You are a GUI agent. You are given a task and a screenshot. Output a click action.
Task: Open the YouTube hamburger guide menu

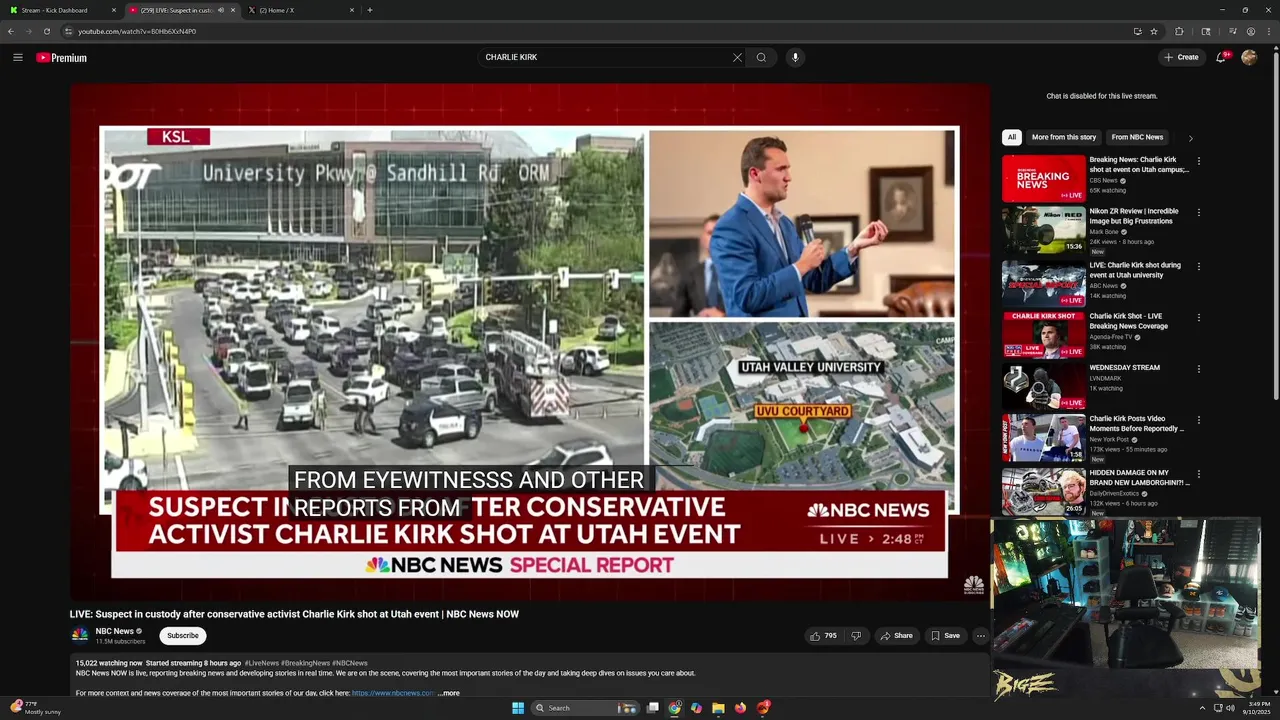click(x=17, y=57)
